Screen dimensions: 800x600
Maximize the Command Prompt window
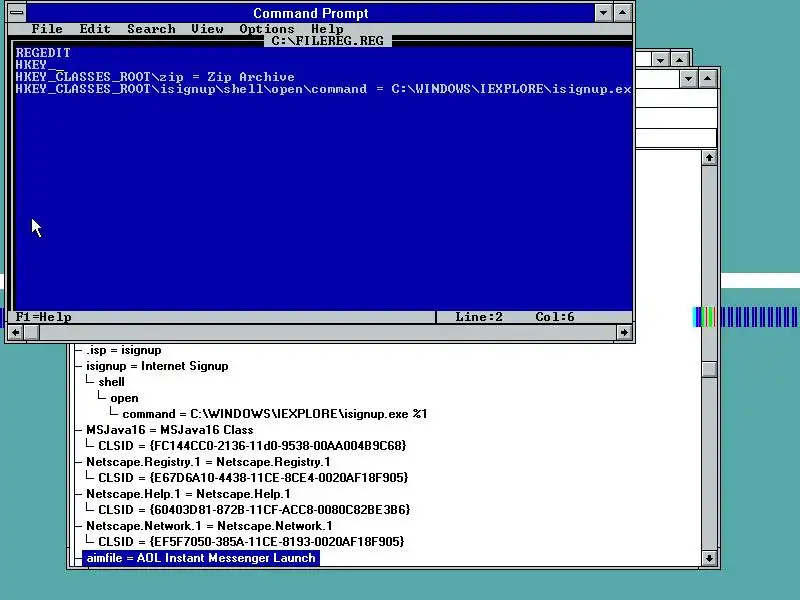[622, 13]
